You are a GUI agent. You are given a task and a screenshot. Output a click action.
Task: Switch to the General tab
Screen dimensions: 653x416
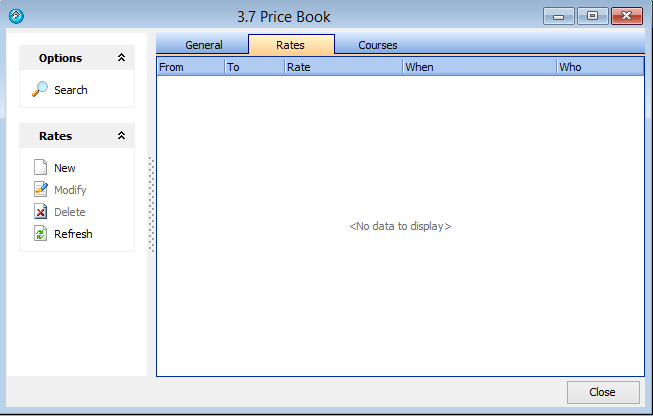(x=203, y=45)
